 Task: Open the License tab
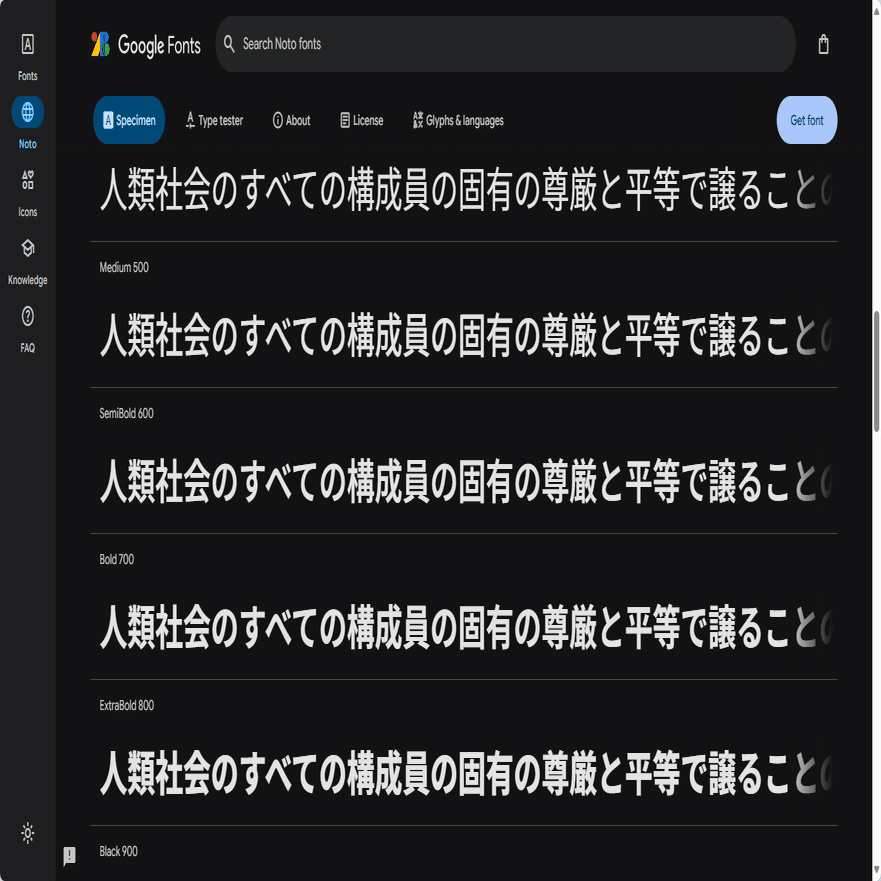[x=362, y=120]
